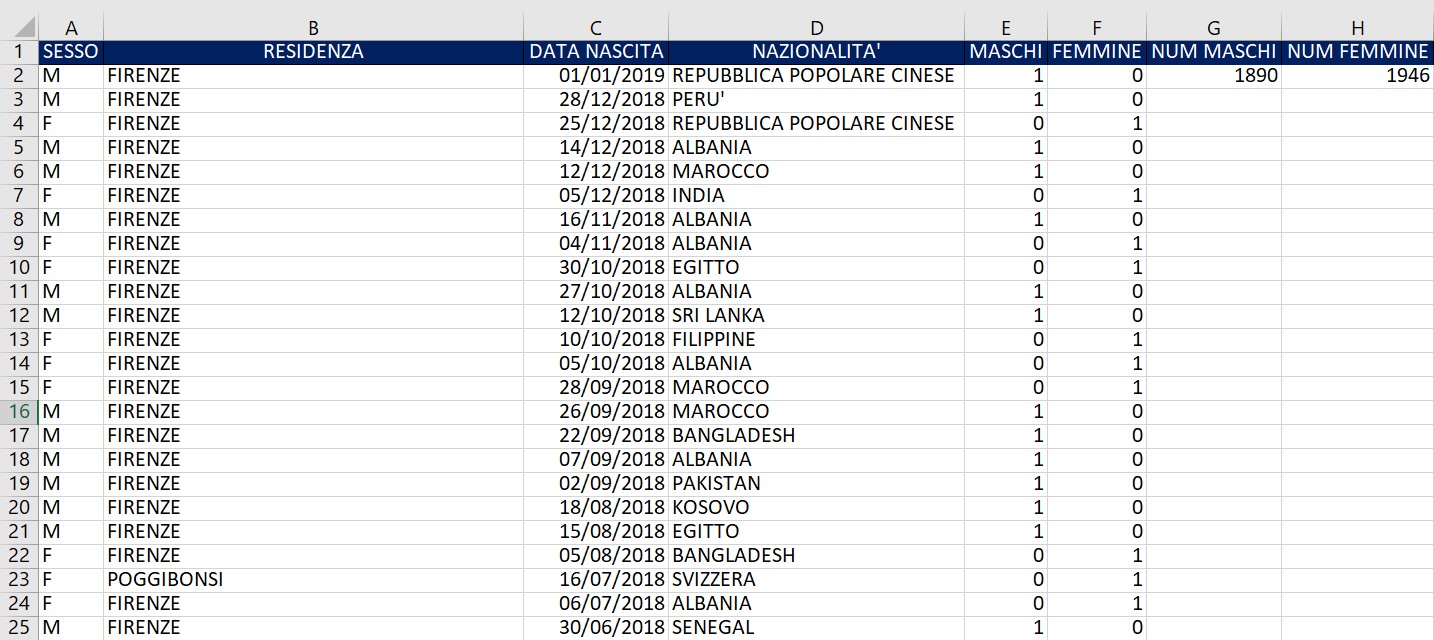Click the date 28/09/2018
This screenshot has height=640, width=1434.
point(596,387)
